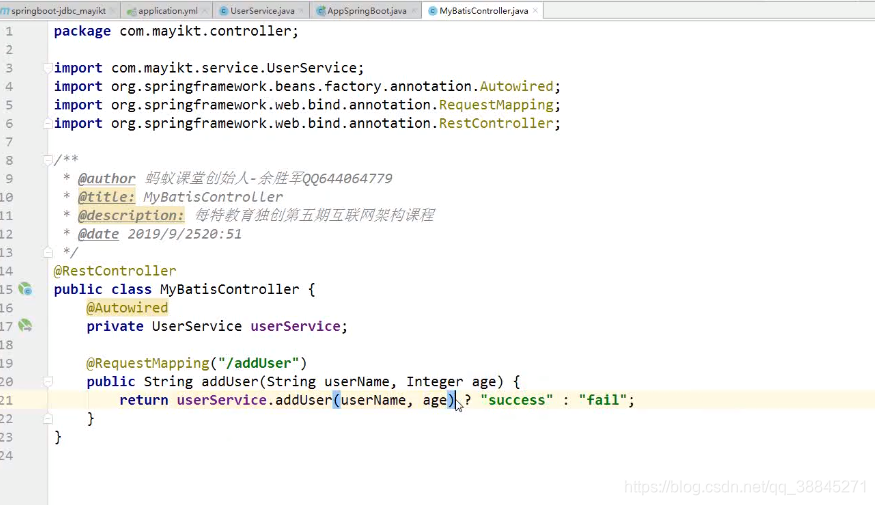
Task: Click the MyBatisController class name on line 15
Action: [229, 289]
